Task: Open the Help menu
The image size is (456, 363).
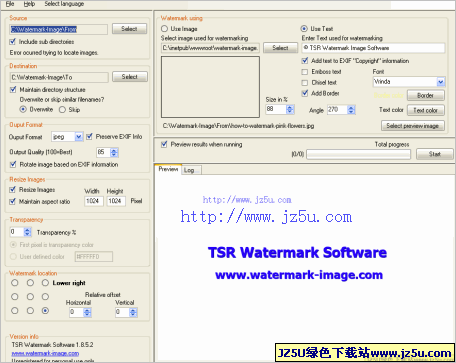Action: [x=29, y=4]
